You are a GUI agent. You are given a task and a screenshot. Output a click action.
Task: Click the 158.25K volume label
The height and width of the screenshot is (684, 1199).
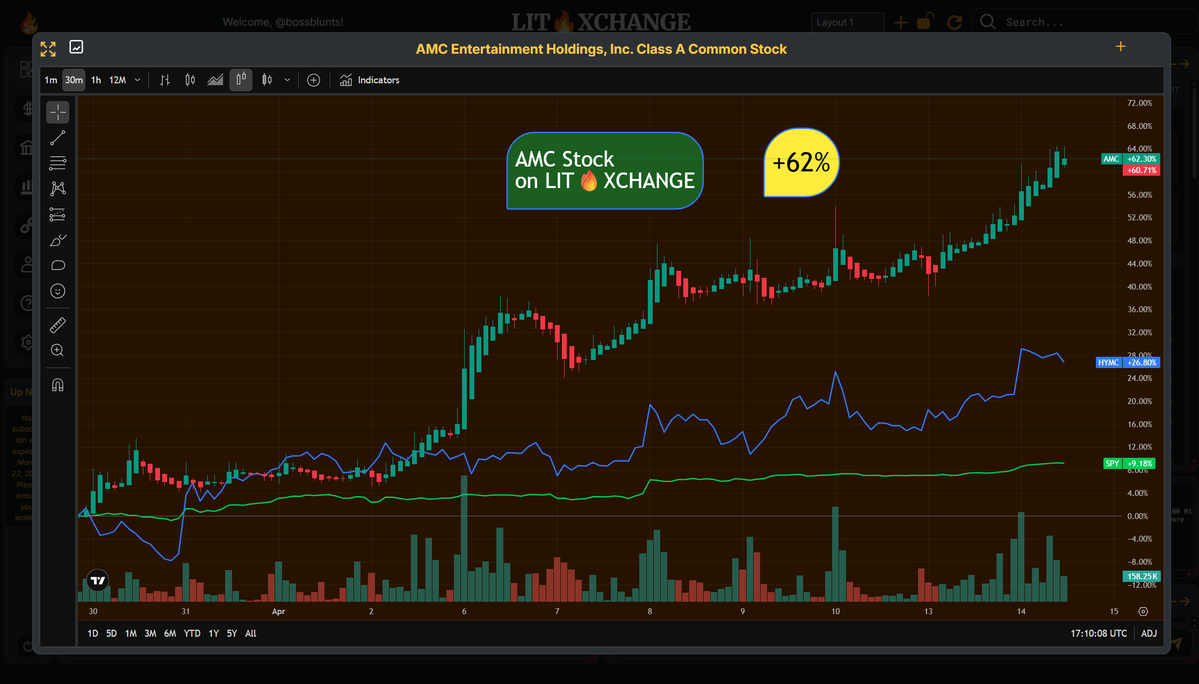point(1141,576)
